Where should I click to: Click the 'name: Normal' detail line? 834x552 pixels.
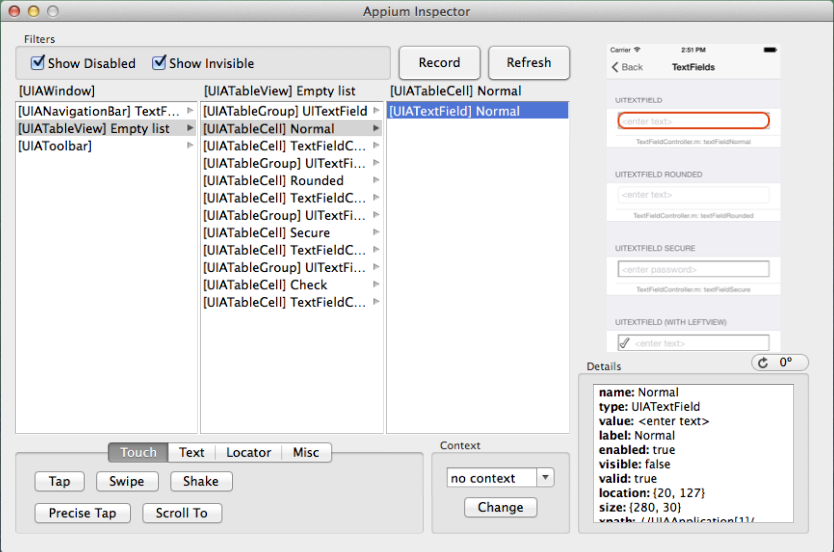coord(638,392)
